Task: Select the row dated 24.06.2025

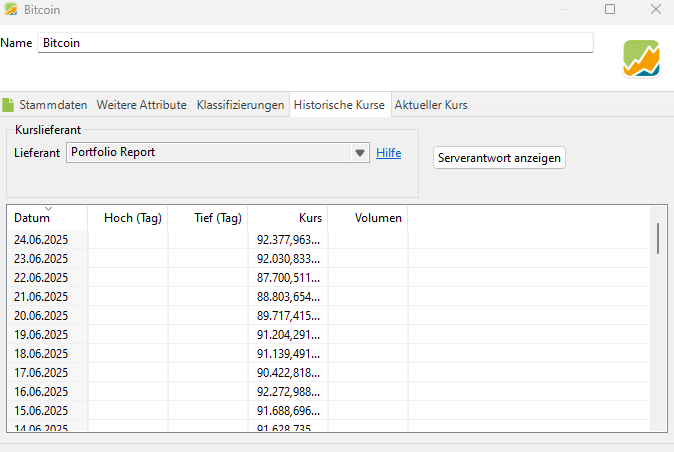Action: [328, 239]
